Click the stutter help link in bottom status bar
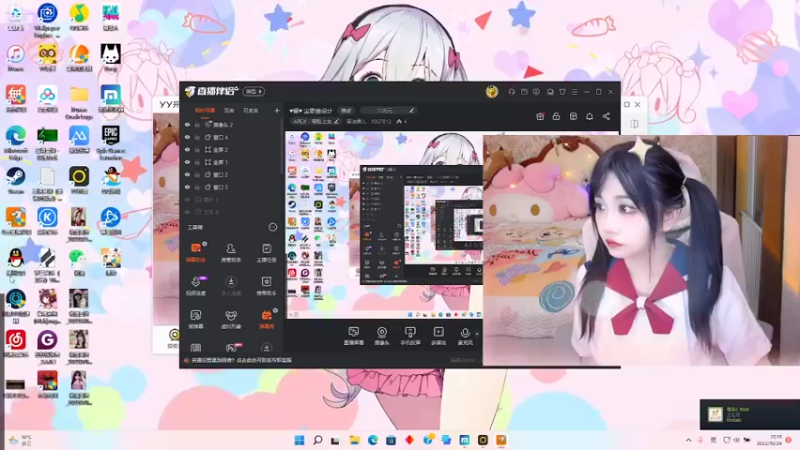 point(241,360)
